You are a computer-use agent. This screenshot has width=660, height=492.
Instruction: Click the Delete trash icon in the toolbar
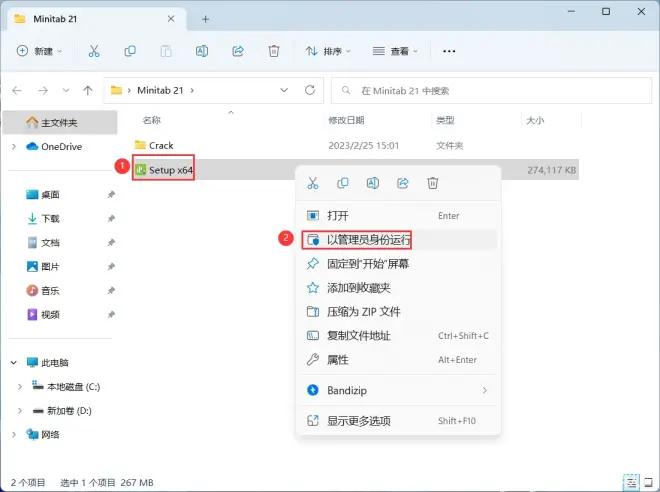click(274, 51)
